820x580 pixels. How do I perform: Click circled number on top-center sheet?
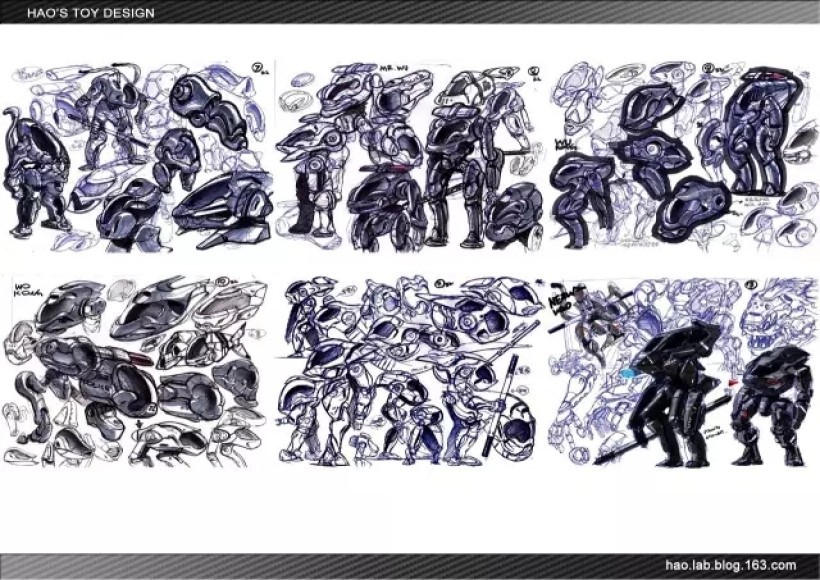pyautogui.click(x=533, y=71)
